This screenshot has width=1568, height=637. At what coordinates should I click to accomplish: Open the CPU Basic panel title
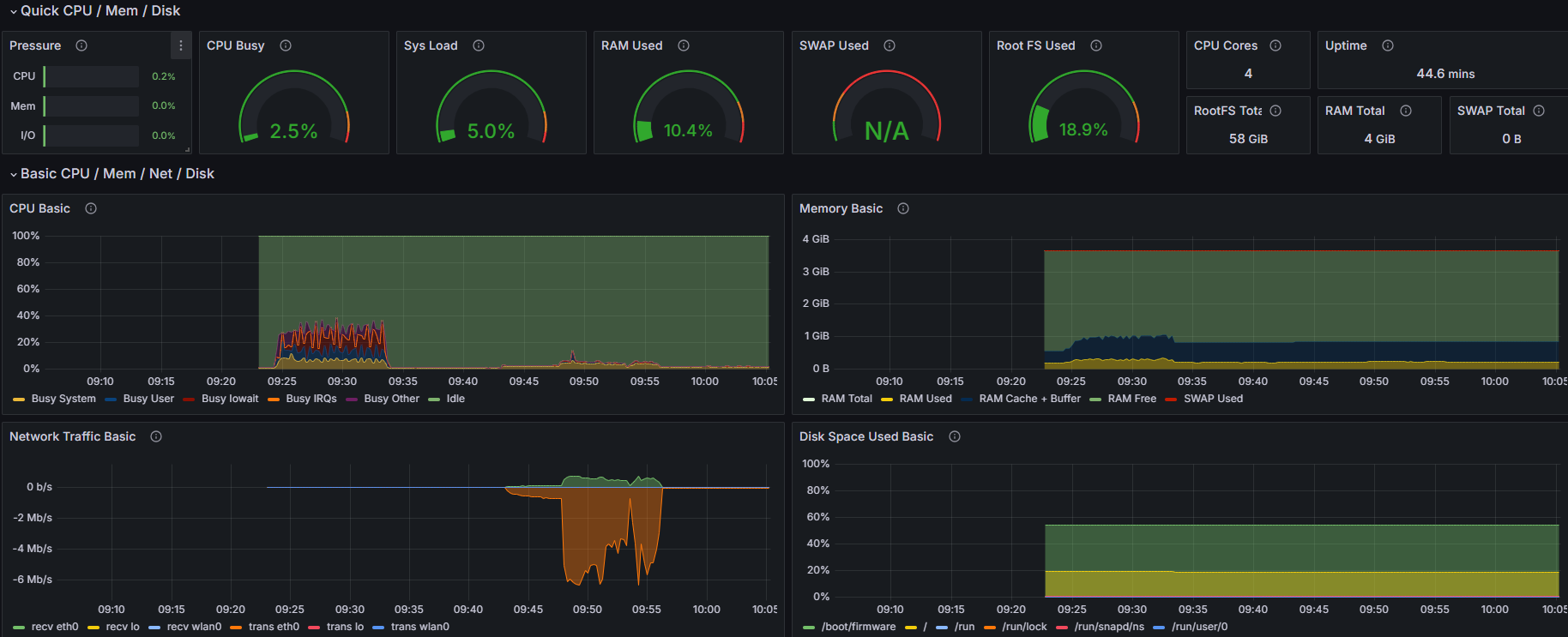pyautogui.click(x=39, y=208)
